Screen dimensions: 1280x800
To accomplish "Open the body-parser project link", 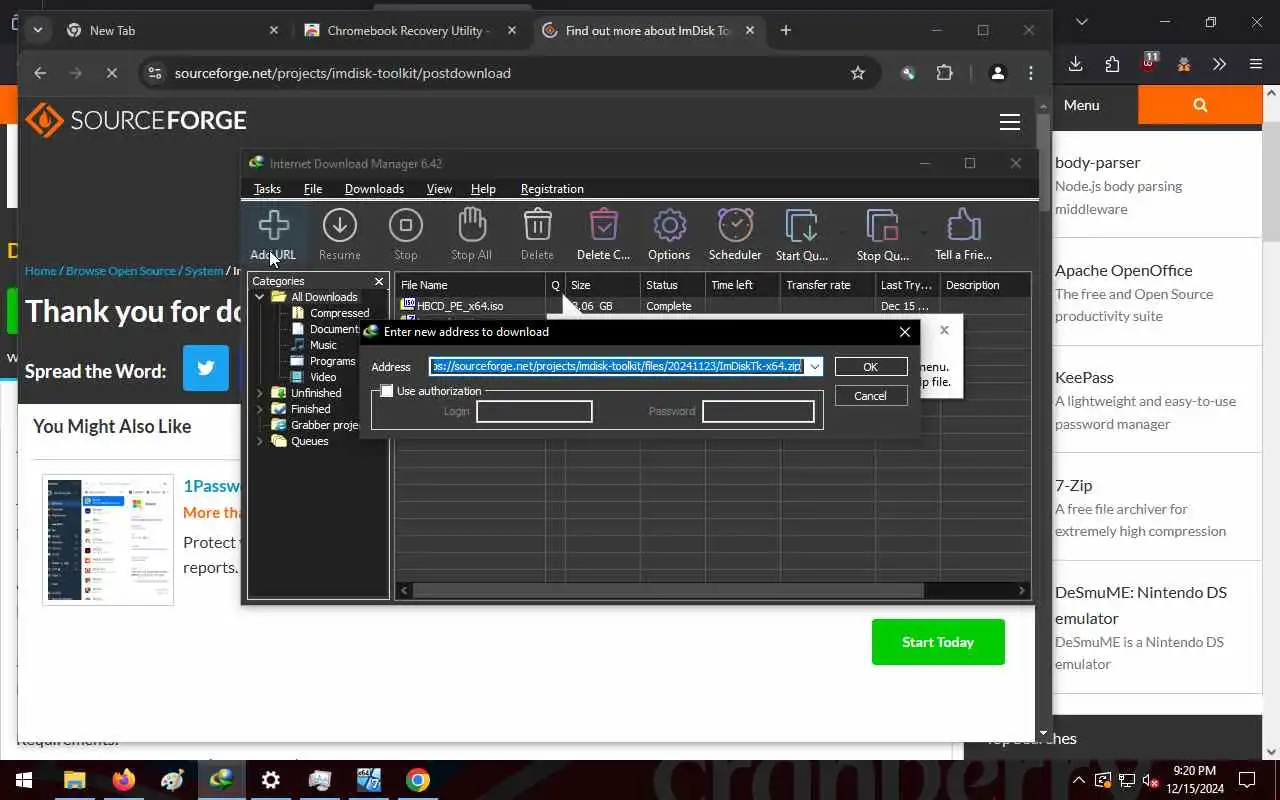I will pos(1097,162).
